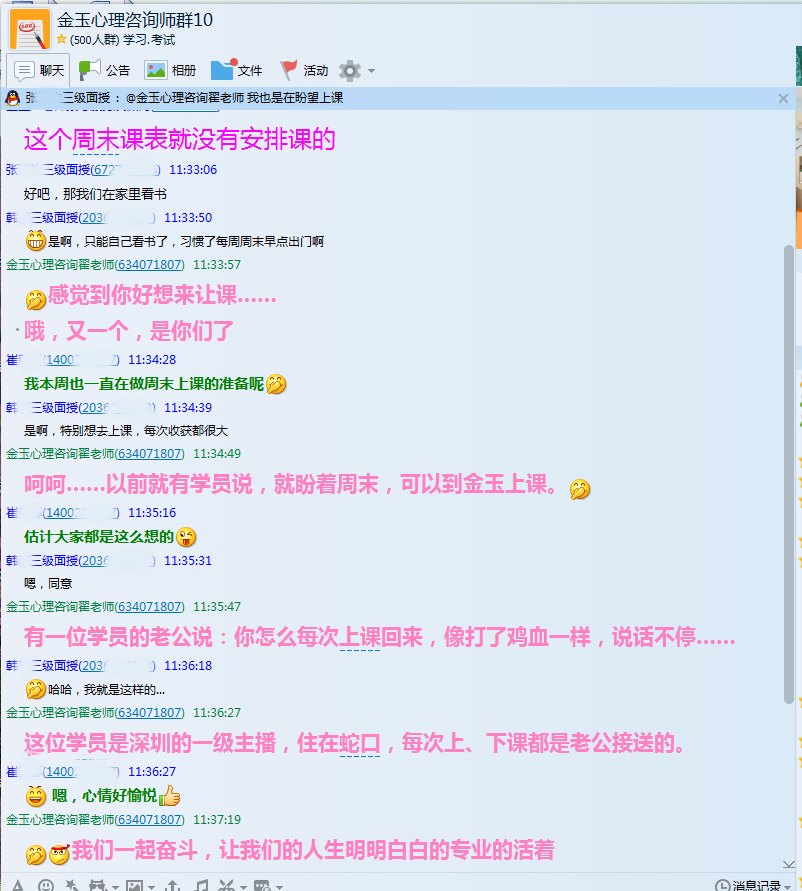Open the font style tool

coord(17,886)
